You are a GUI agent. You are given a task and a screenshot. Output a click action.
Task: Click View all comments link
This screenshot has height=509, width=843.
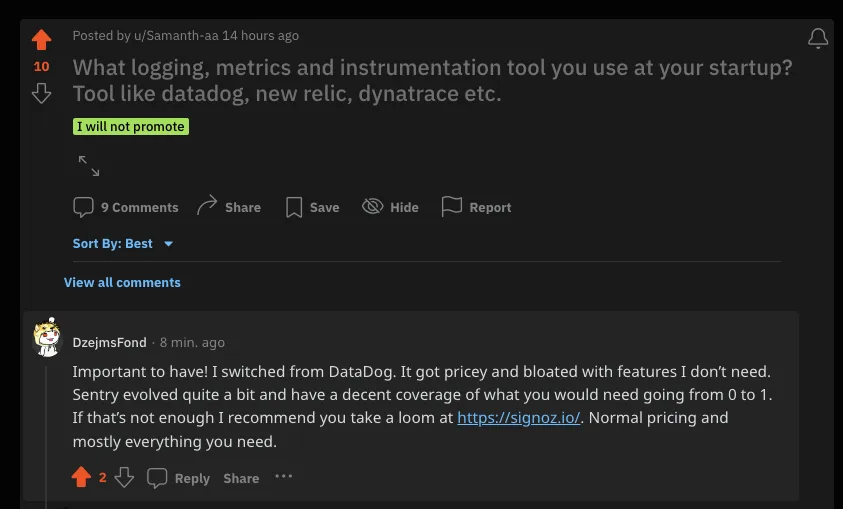click(x=122, y=283)
